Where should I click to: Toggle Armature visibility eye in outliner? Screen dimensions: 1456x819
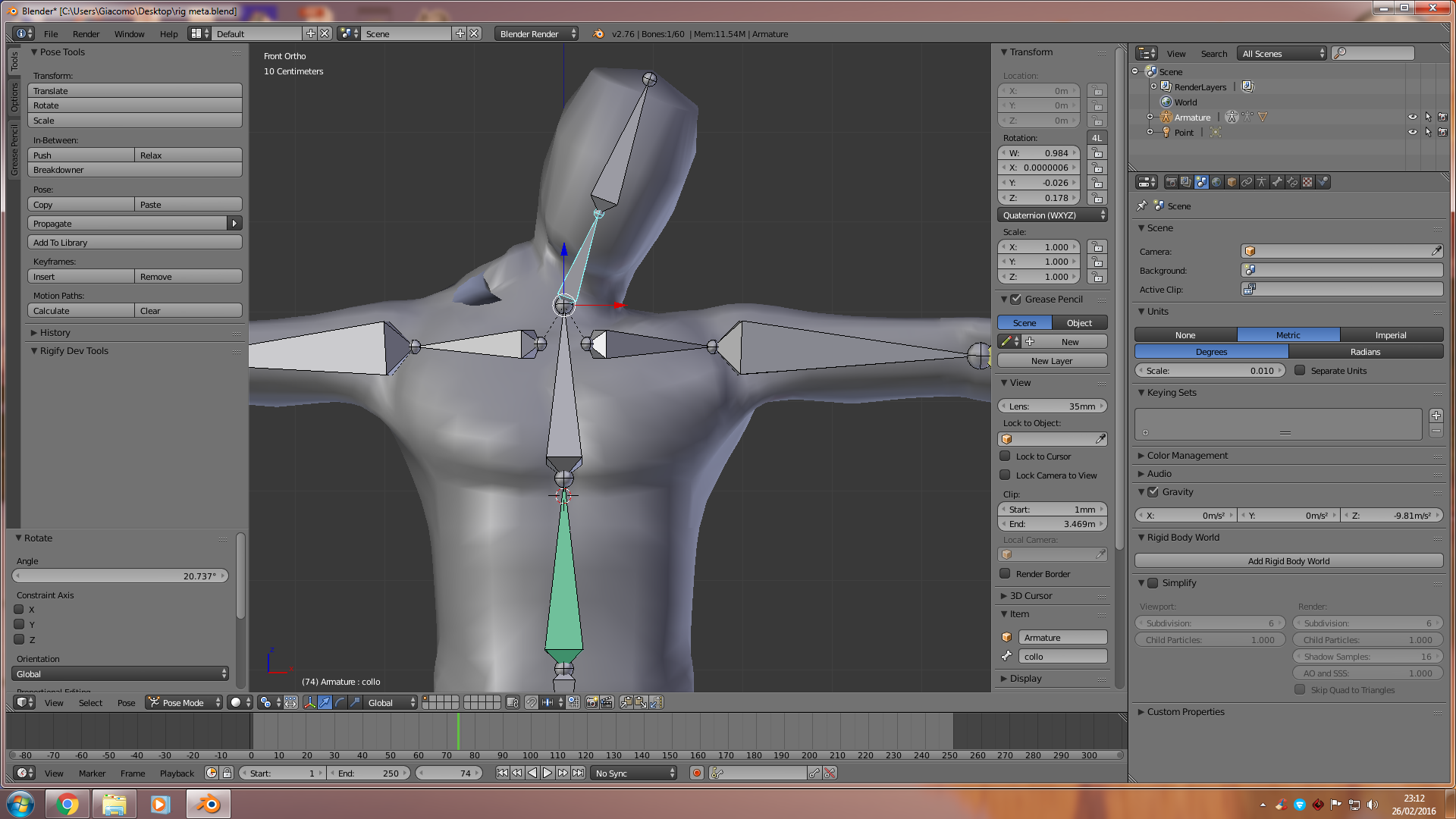(1412, 118)
